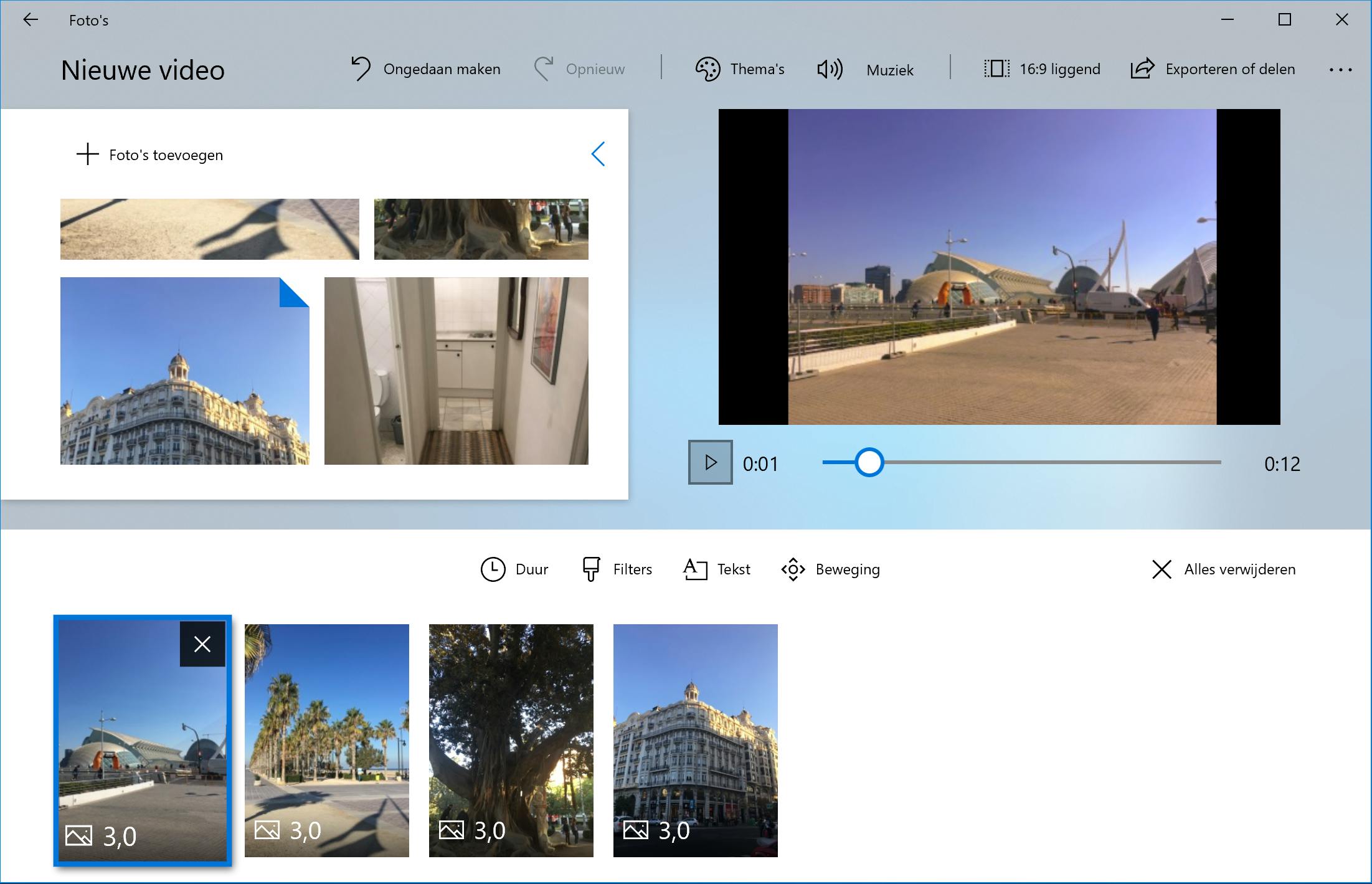Image resolution: width=1372 pixels, height=884 pixels.
Task: Open the more options ellipsis menu
Action: (1340, 70)
